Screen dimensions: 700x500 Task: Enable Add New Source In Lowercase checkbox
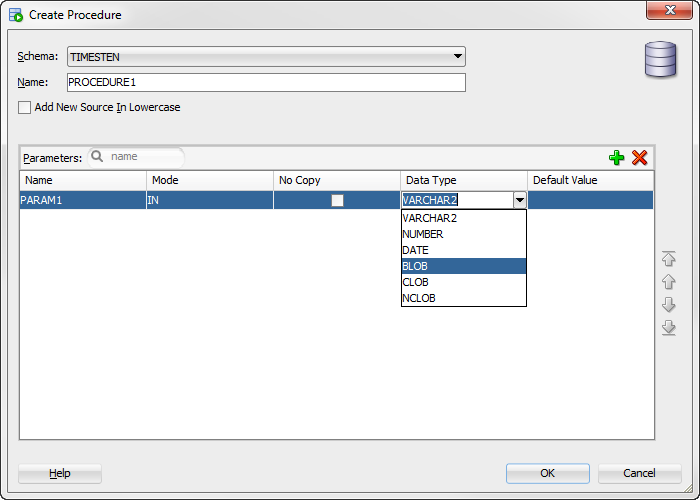(x=25, y=108)
